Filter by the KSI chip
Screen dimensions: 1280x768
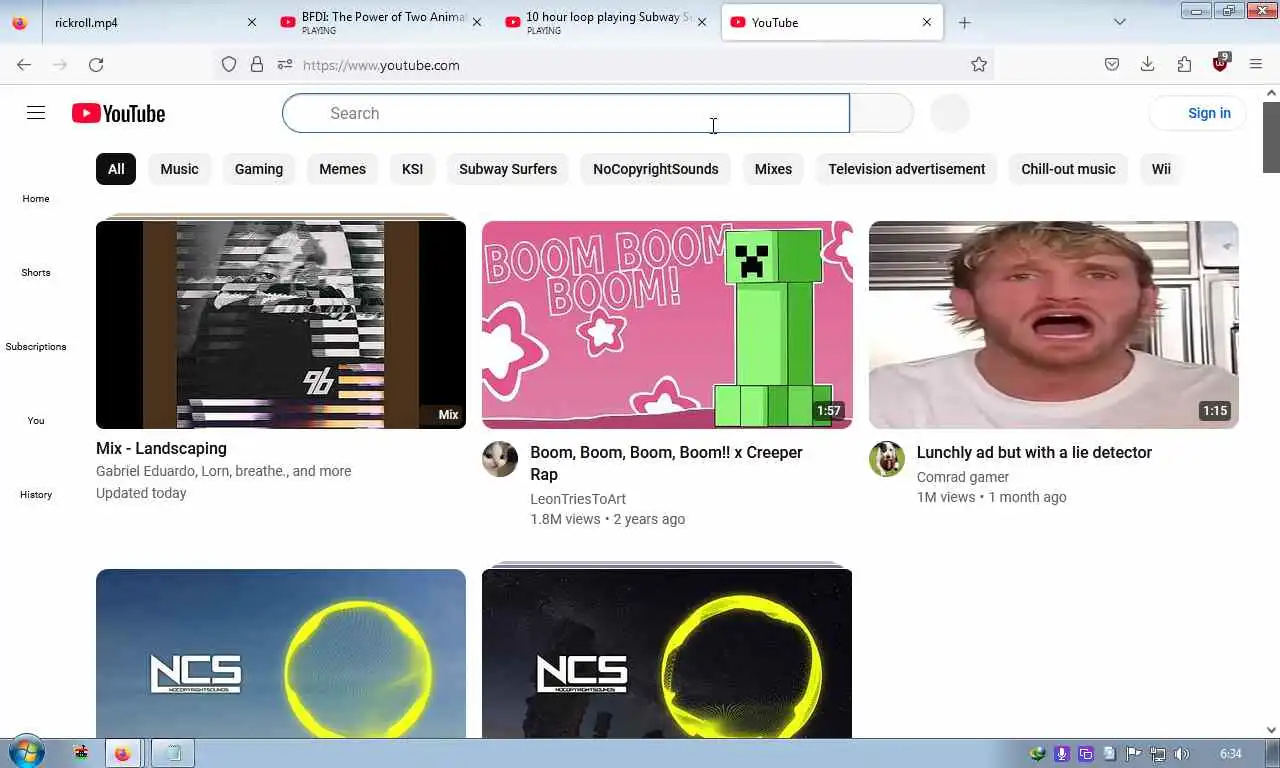point(413,169)
